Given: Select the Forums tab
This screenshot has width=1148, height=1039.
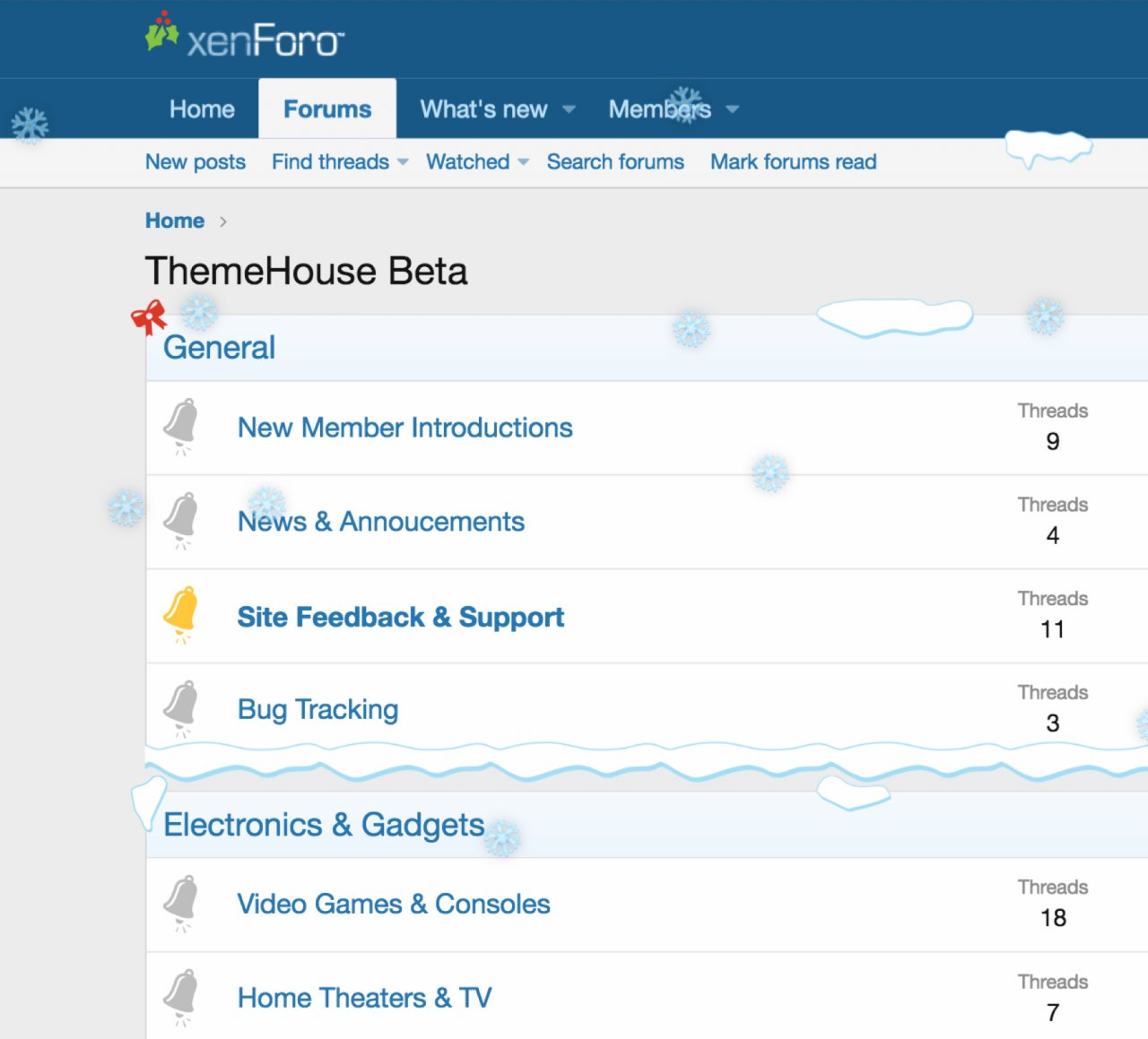Looking at the screenshot, I should coord(327,109).
